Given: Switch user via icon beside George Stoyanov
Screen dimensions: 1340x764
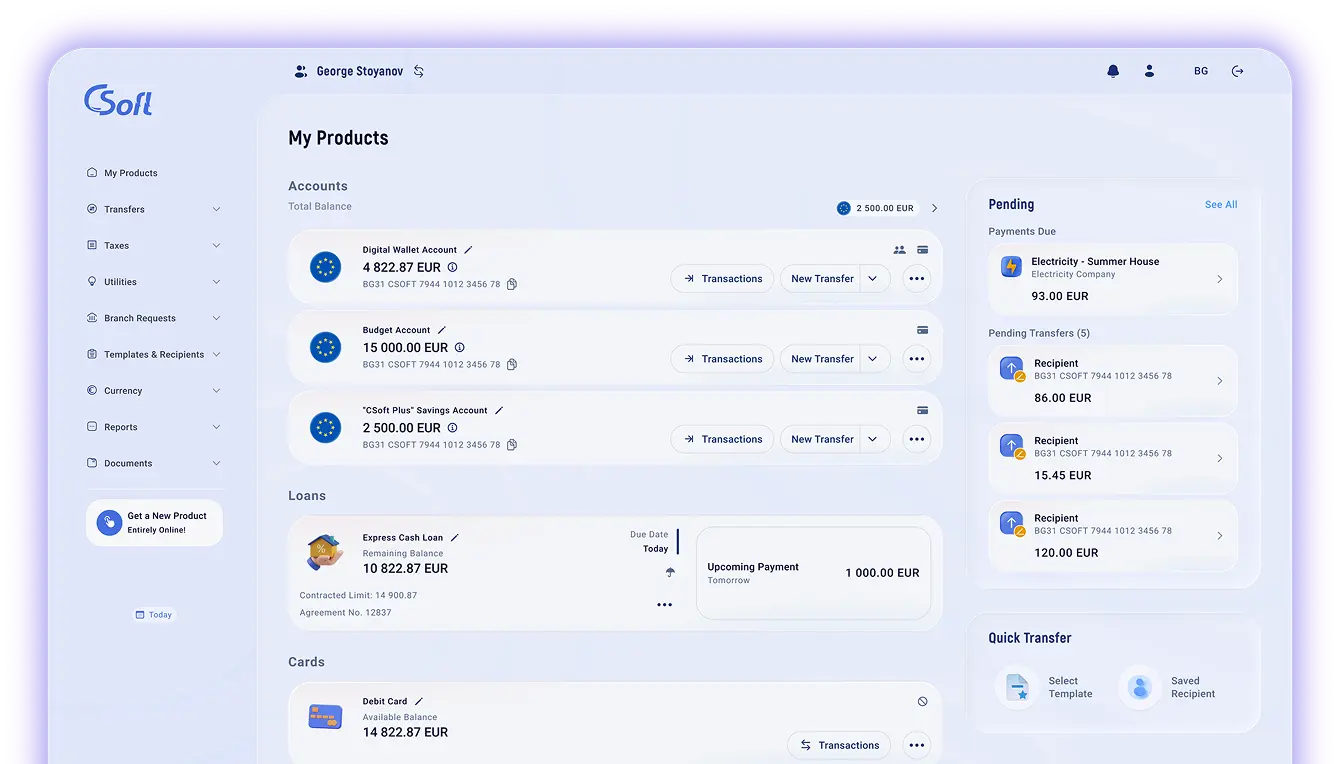Looking at the screenshot, I should point(419,71).
